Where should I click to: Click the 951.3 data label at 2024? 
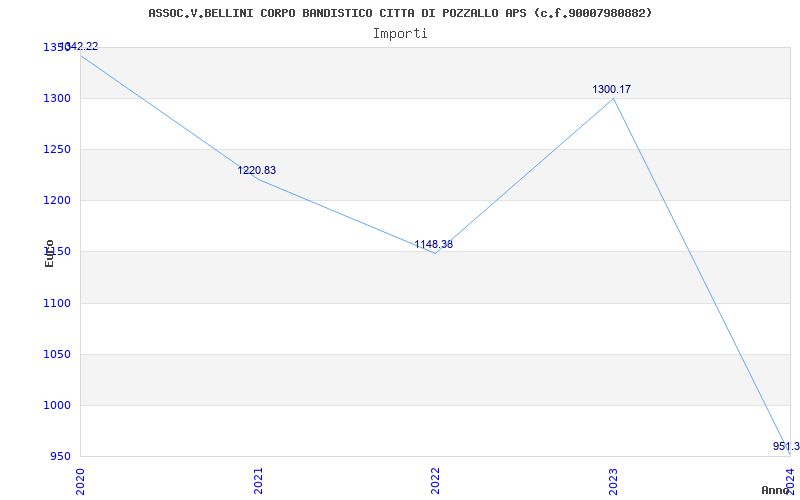click(786, 446)
